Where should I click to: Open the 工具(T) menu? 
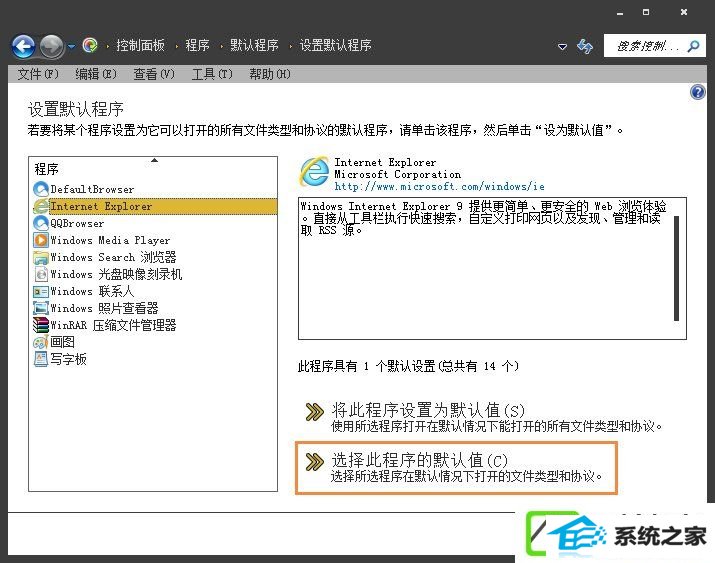[x=212, y=74]
